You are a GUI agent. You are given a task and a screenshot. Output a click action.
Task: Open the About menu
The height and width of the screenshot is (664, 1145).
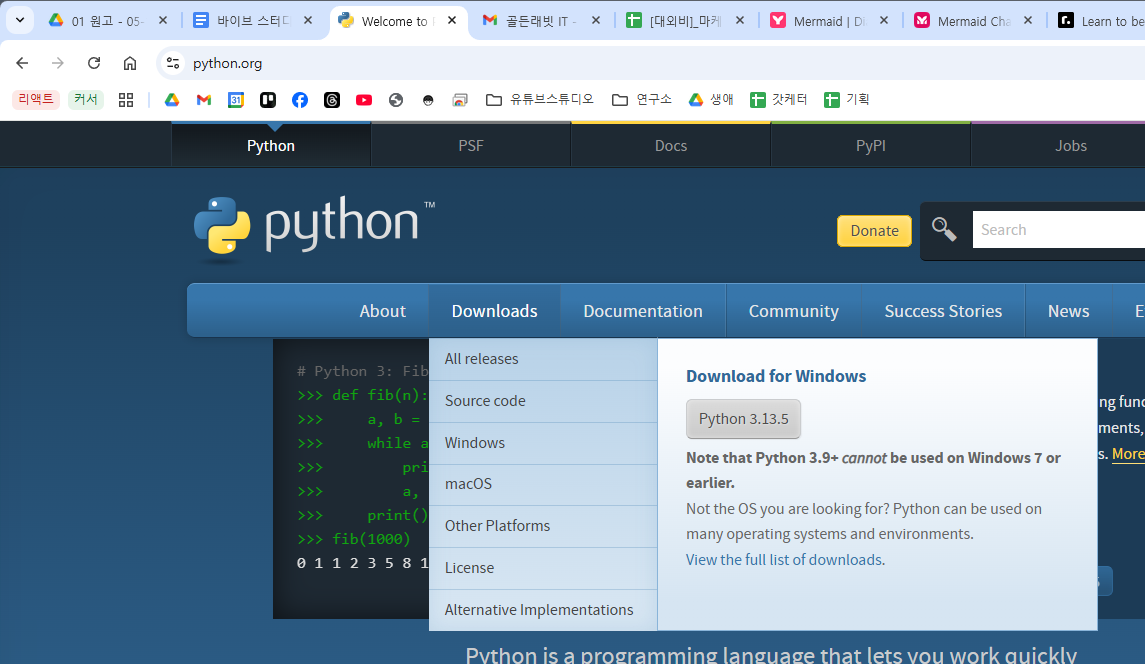click(x=382, y=311)
